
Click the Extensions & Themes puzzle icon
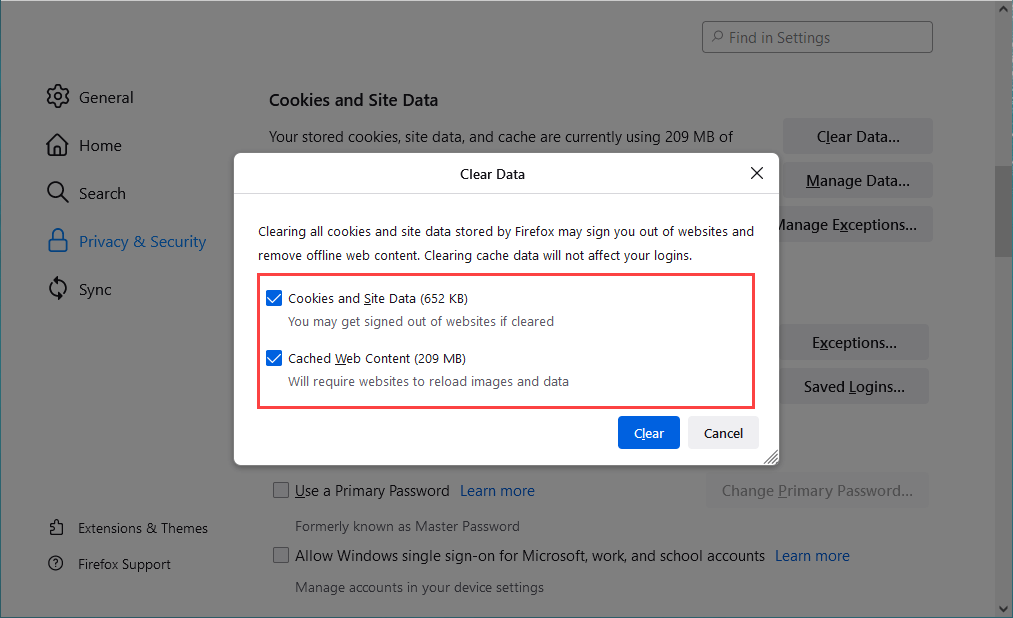[56, 528]
